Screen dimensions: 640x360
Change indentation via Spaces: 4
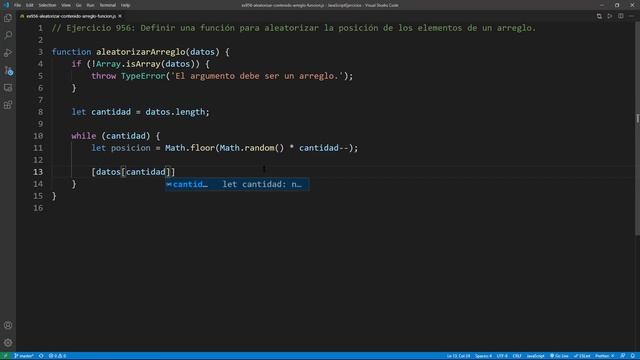pos(483,356)
